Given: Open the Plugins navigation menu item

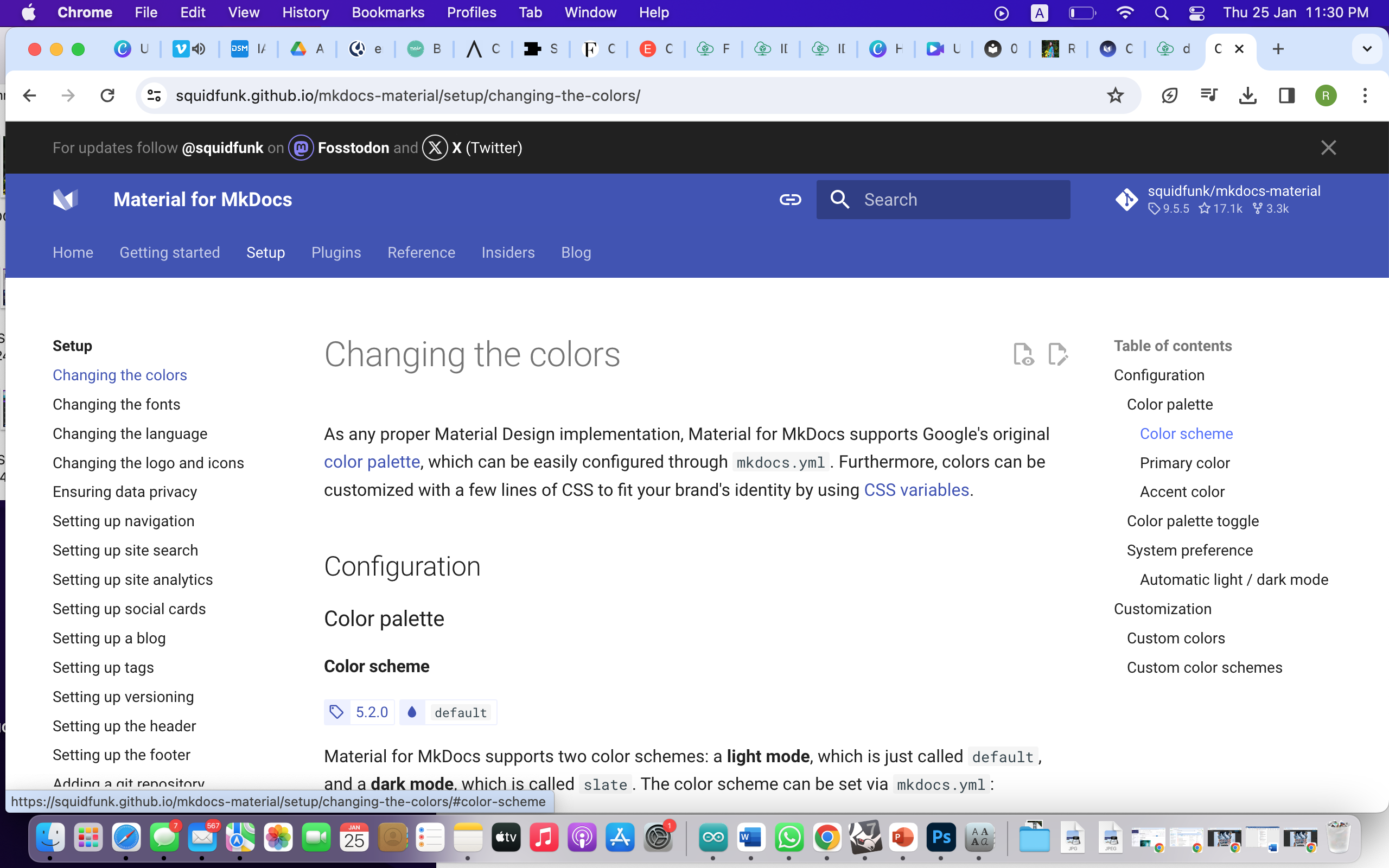Looking at the screenshot, I should (x=335, y=252).
